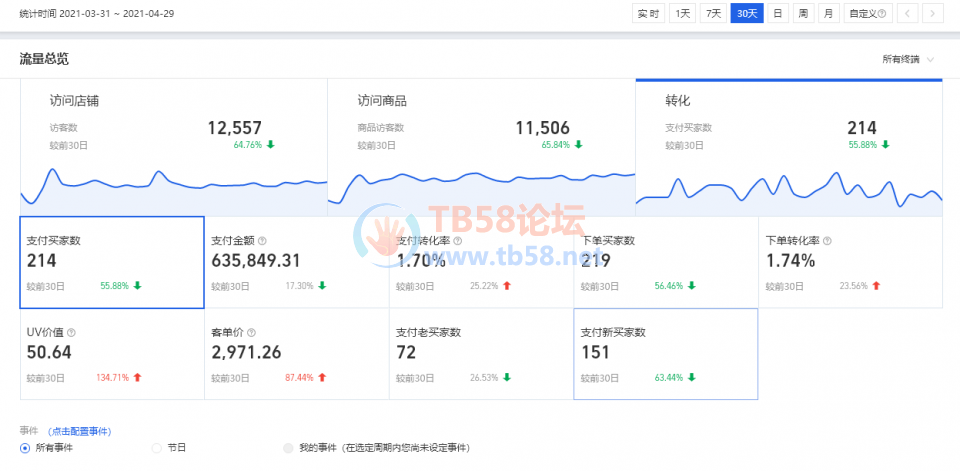Select the 节日 radio option

[156, 448]
